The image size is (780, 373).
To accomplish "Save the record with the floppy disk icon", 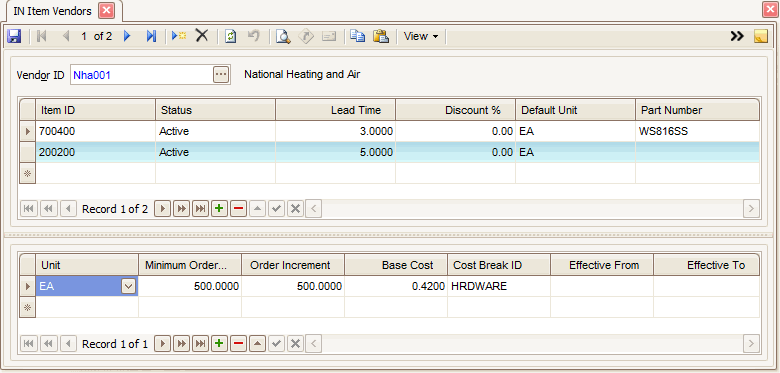I will click(13, 36).
